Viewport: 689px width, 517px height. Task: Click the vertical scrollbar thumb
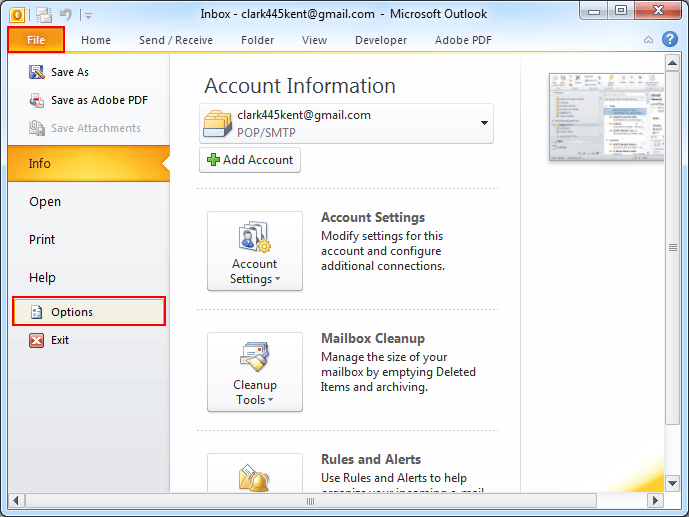click(x=672, y=248)
